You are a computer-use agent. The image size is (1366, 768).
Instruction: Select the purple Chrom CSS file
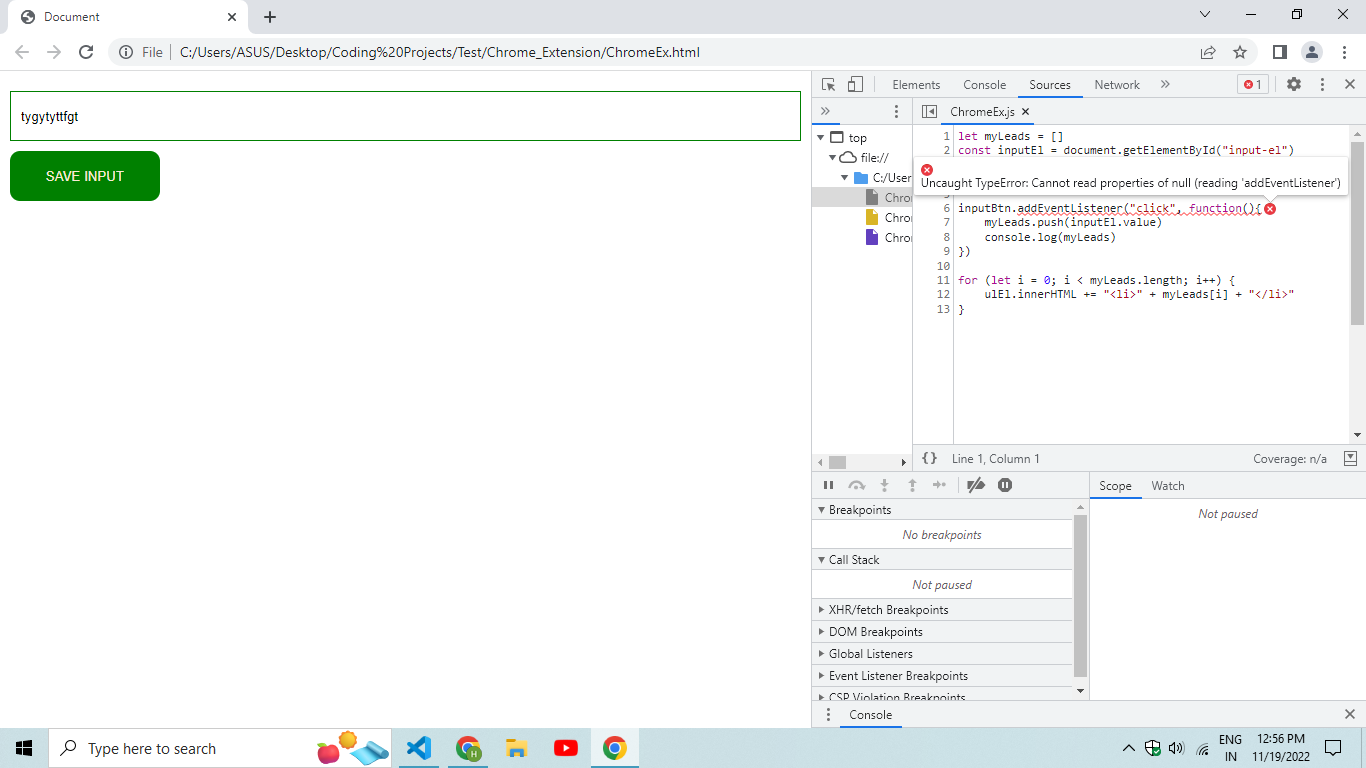(889, 238)
